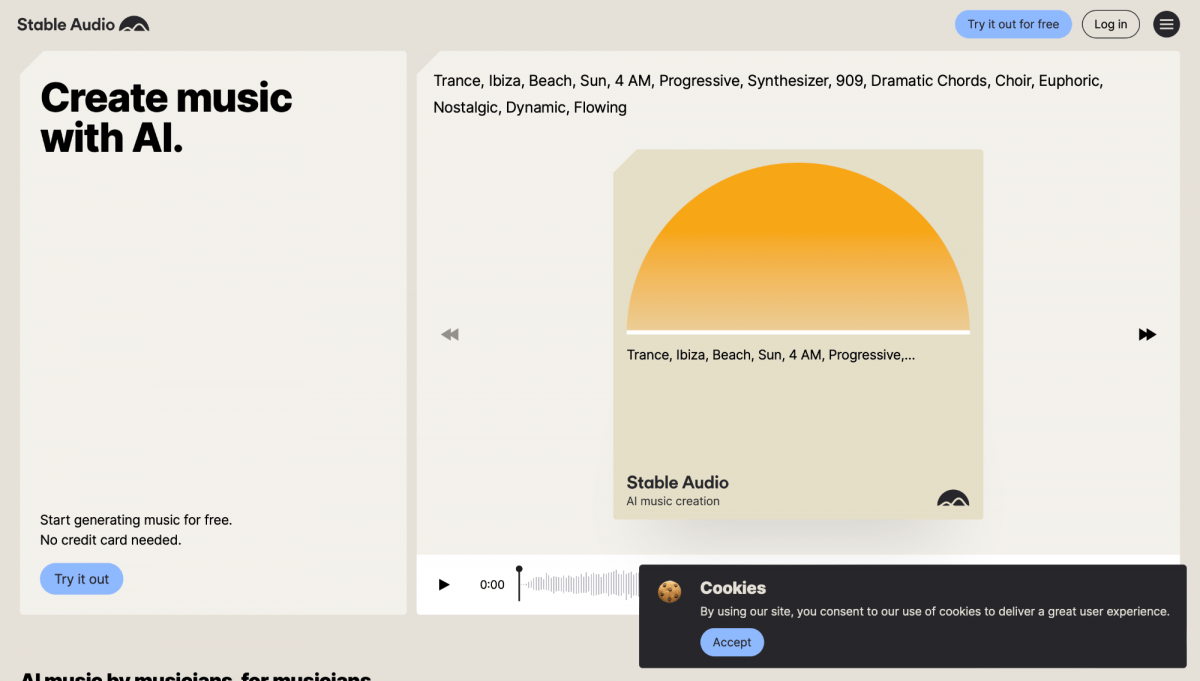Click the Stable Audio logo icon

coord(135,23)
